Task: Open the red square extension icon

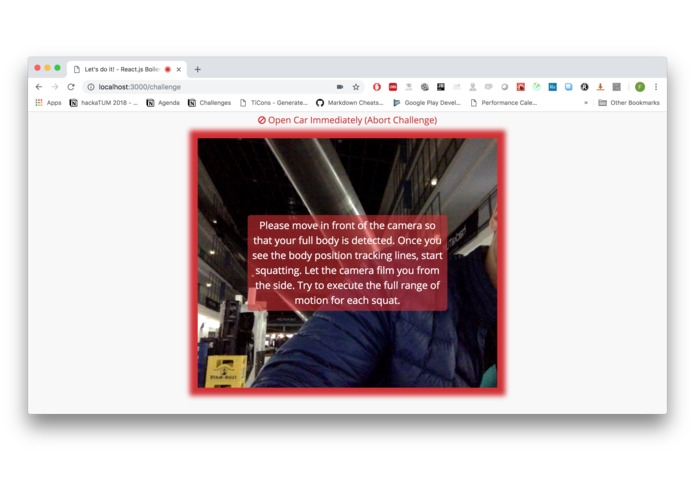Action: (393, 87)
